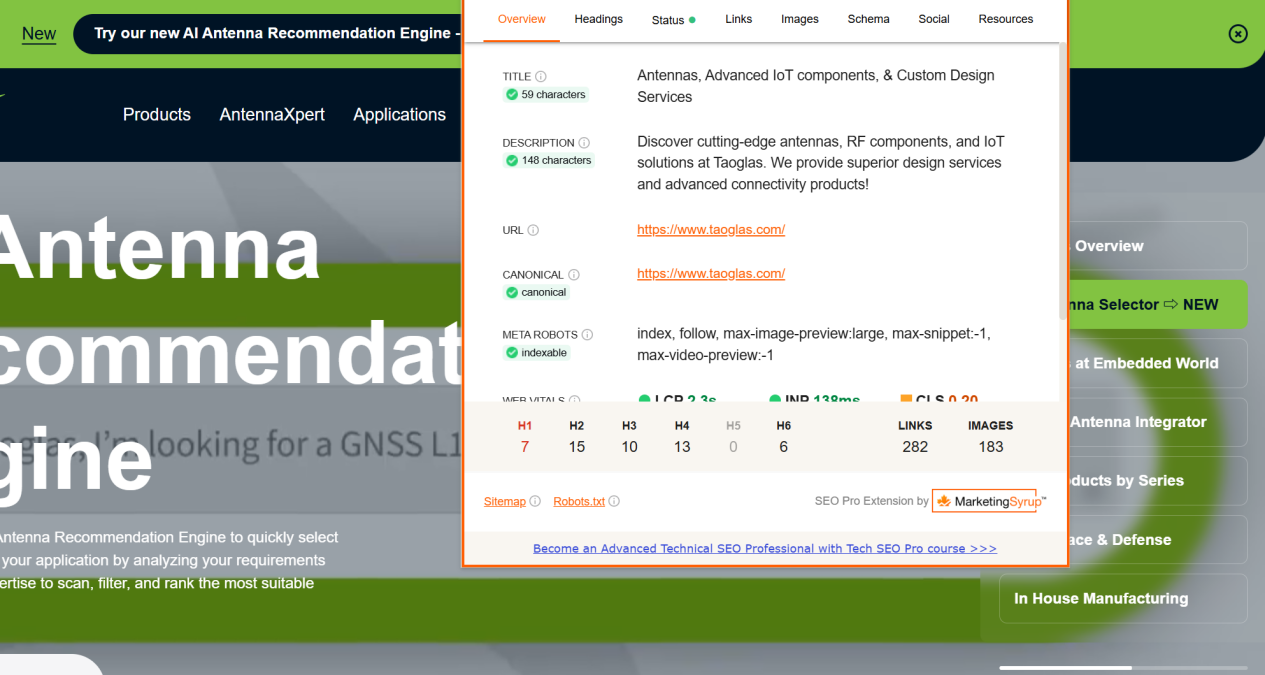Click the New link in banner
The height and width of the screenshot is (675, 1265).
[x=39, y=34]
